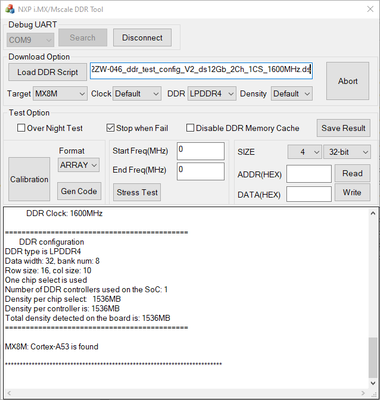Viewport: 380px width, 400px height.
Task: Click the Start Freq(MHz) input field
Action: pyautogui.click(x=201, y=151)
